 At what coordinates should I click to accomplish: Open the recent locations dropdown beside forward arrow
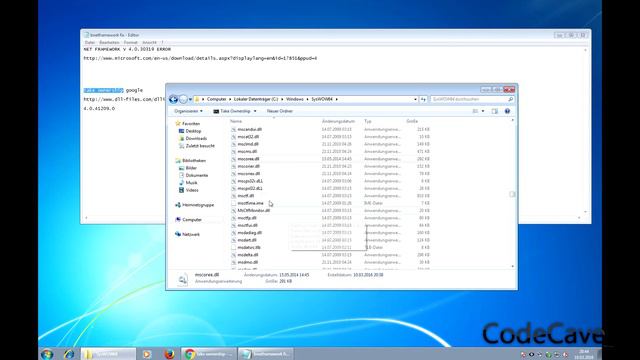click(x=190, y=99)
